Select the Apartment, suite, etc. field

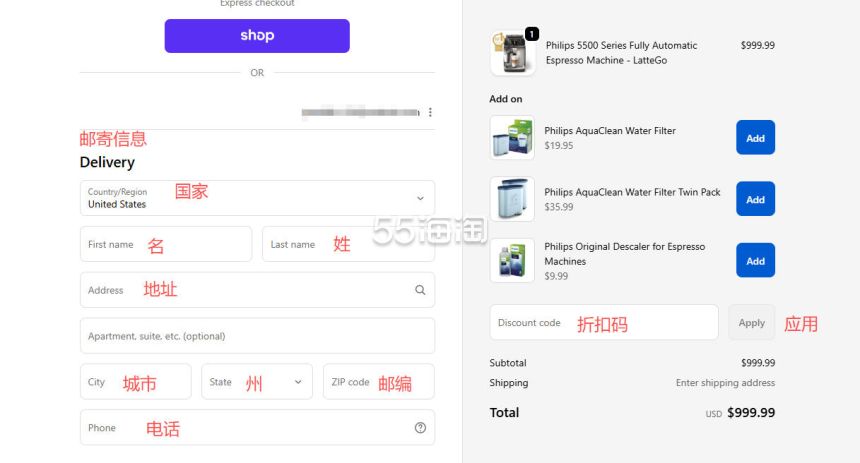tap(257, 336)
